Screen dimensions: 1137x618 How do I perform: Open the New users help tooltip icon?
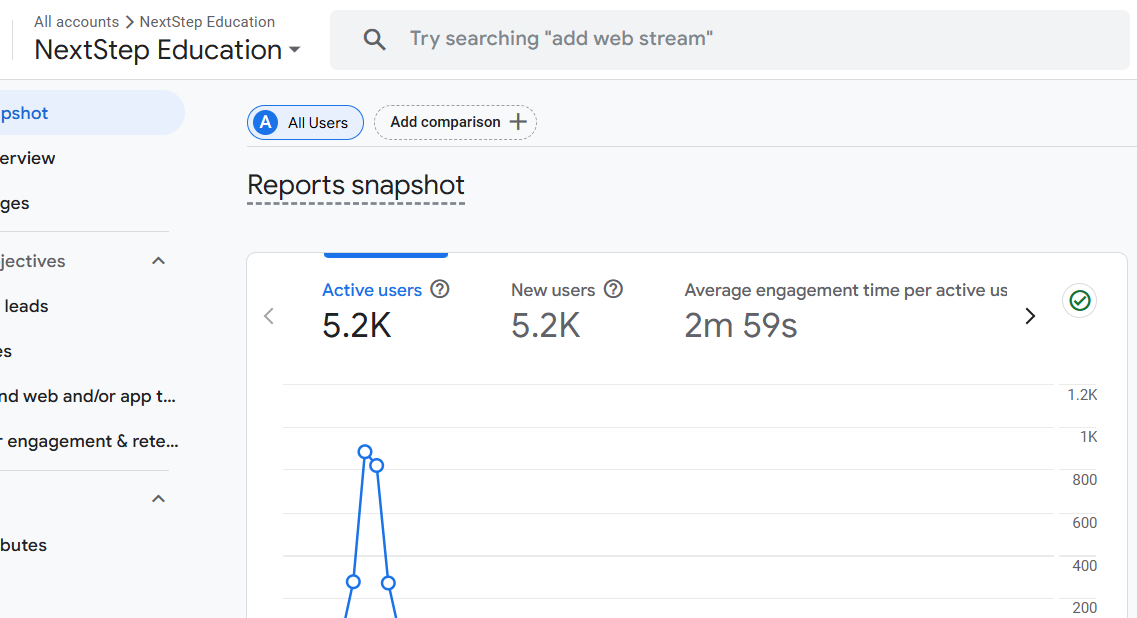(x=613, y=289)
